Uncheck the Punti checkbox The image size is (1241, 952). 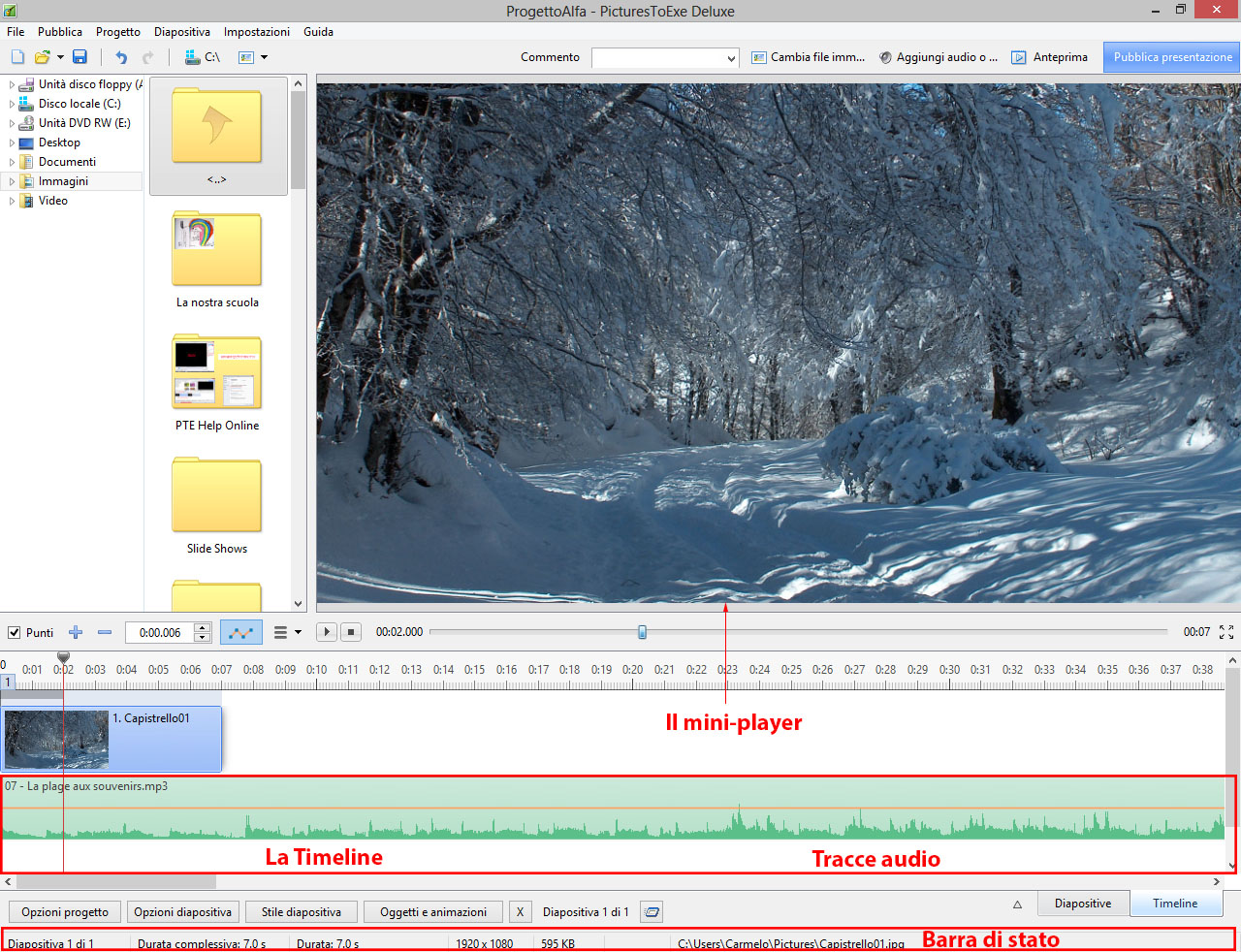[x=15, y=632]
